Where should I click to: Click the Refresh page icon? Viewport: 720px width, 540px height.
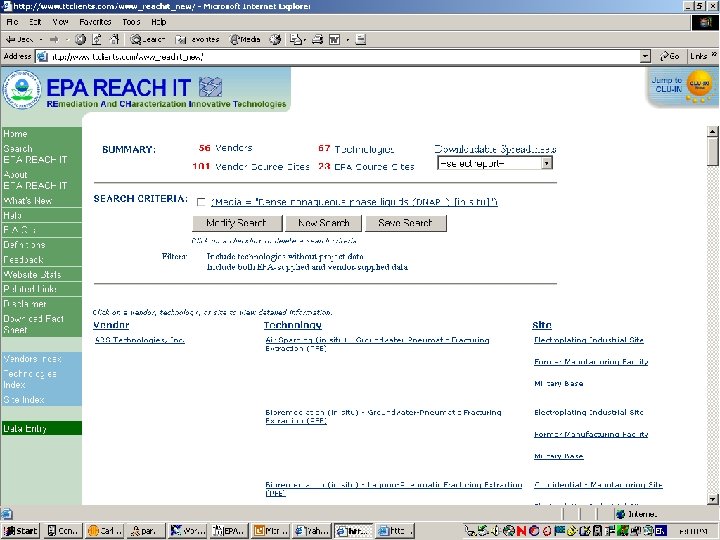coord(96,39)
